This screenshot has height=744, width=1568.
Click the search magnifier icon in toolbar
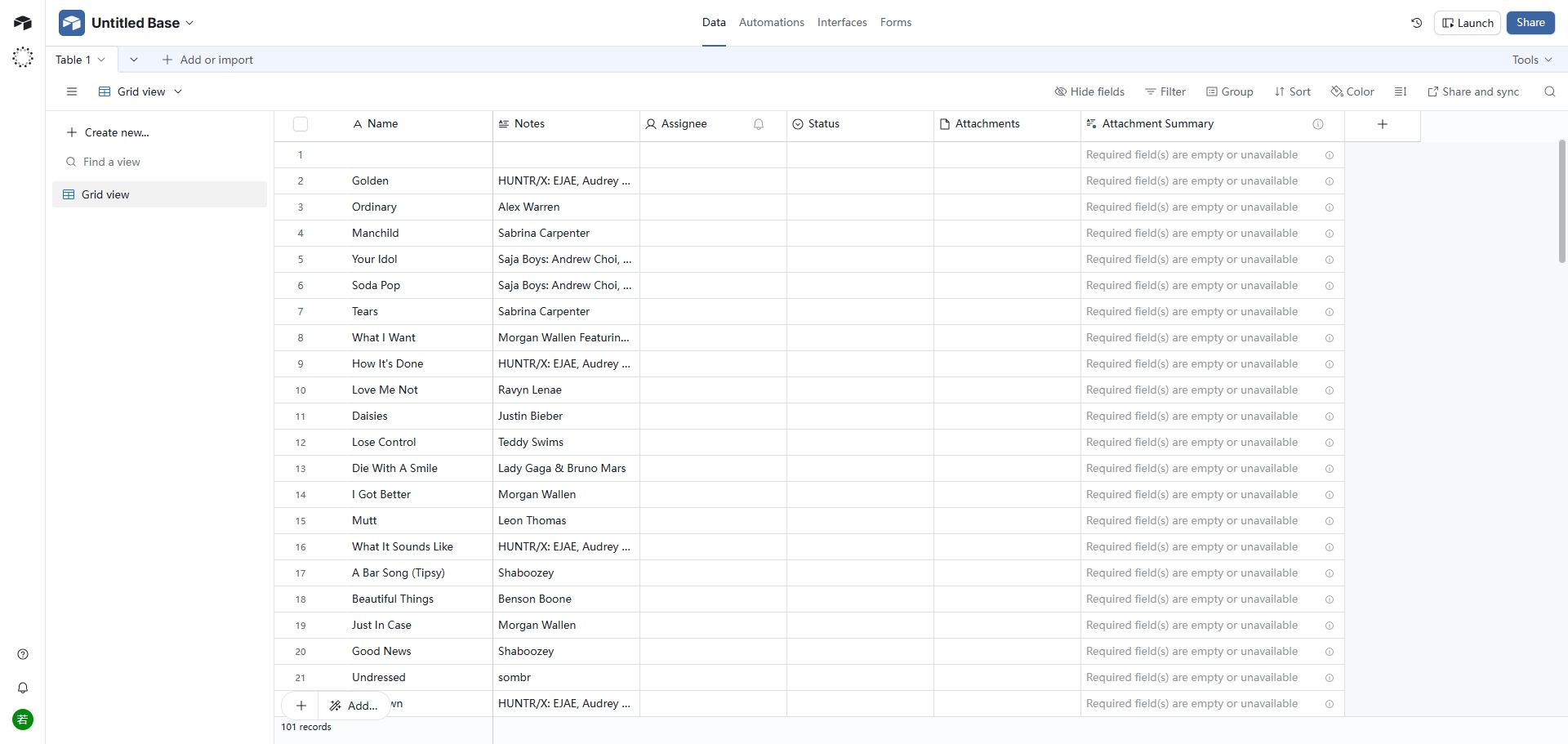click(1549, 91)
